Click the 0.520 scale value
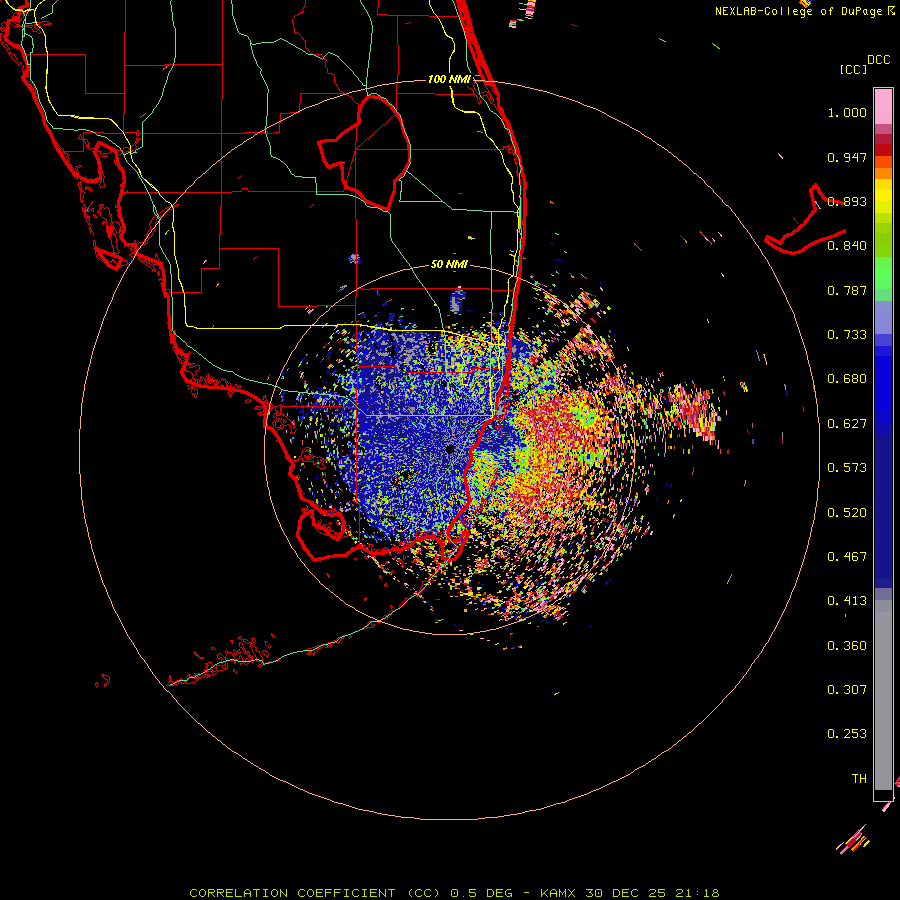Screen dimensions: 900x900 tap(847, 513)
